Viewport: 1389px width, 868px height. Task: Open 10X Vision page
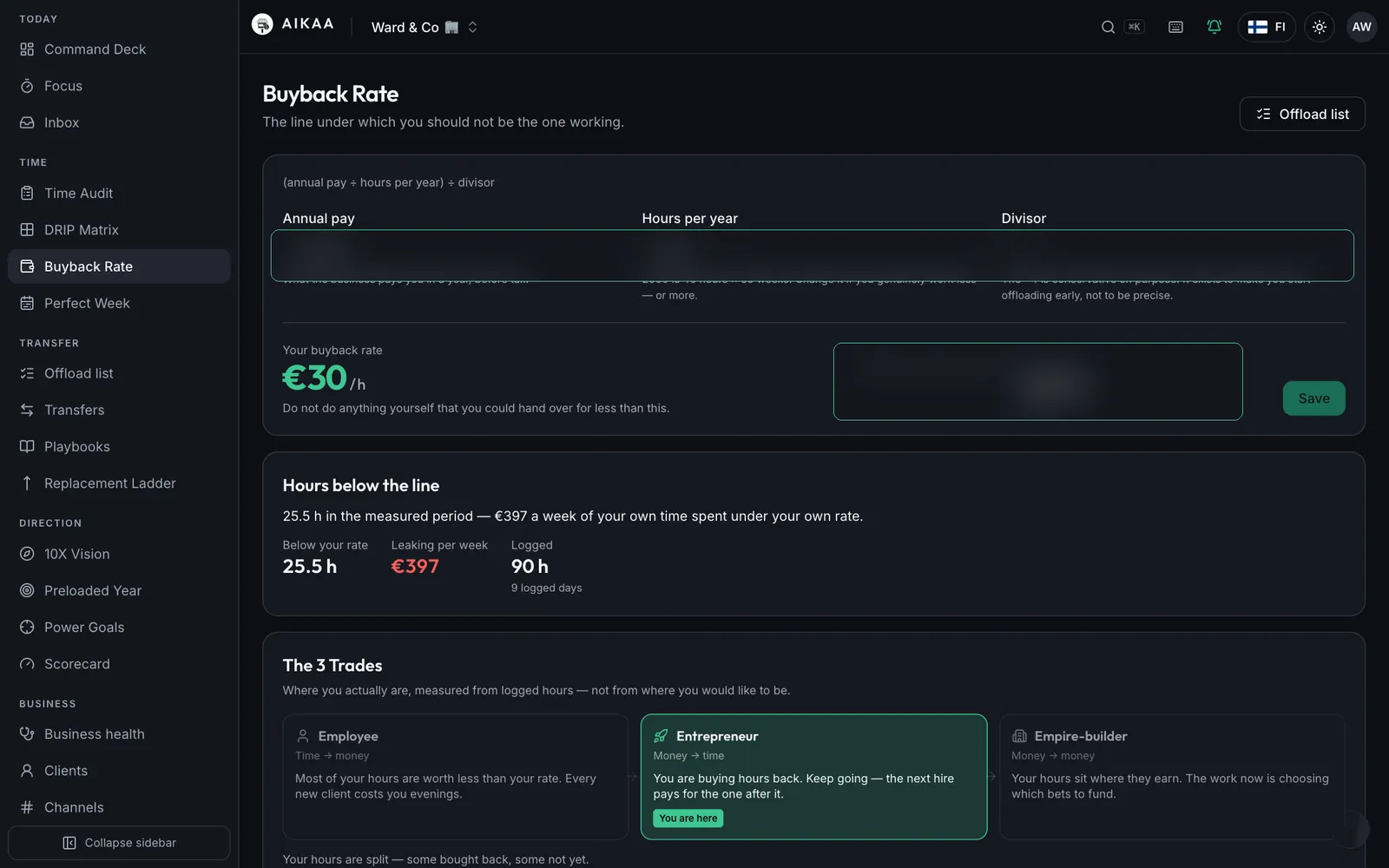click(x=119, y=554)
